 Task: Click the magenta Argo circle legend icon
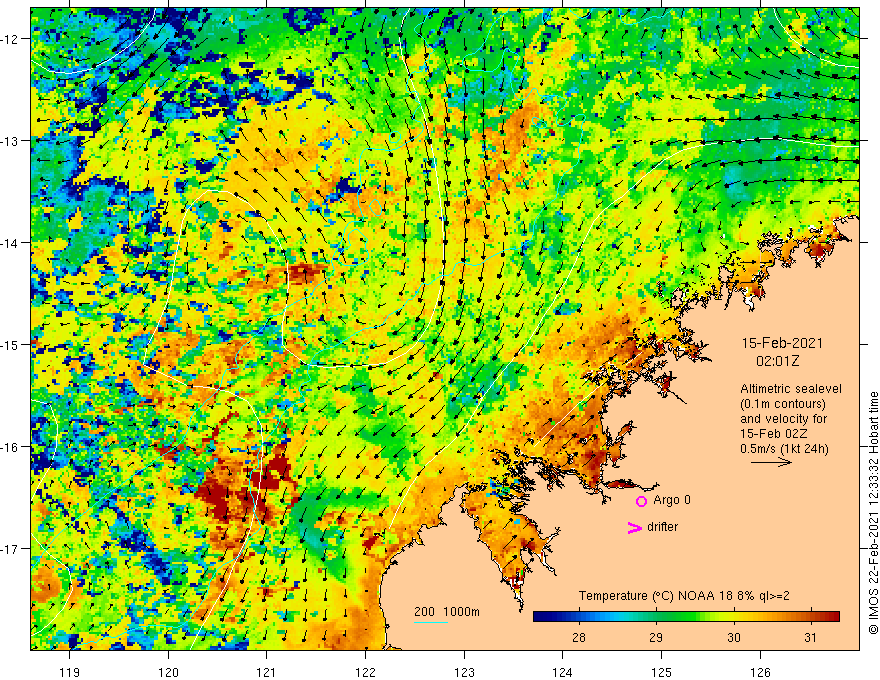coord(641,501)
